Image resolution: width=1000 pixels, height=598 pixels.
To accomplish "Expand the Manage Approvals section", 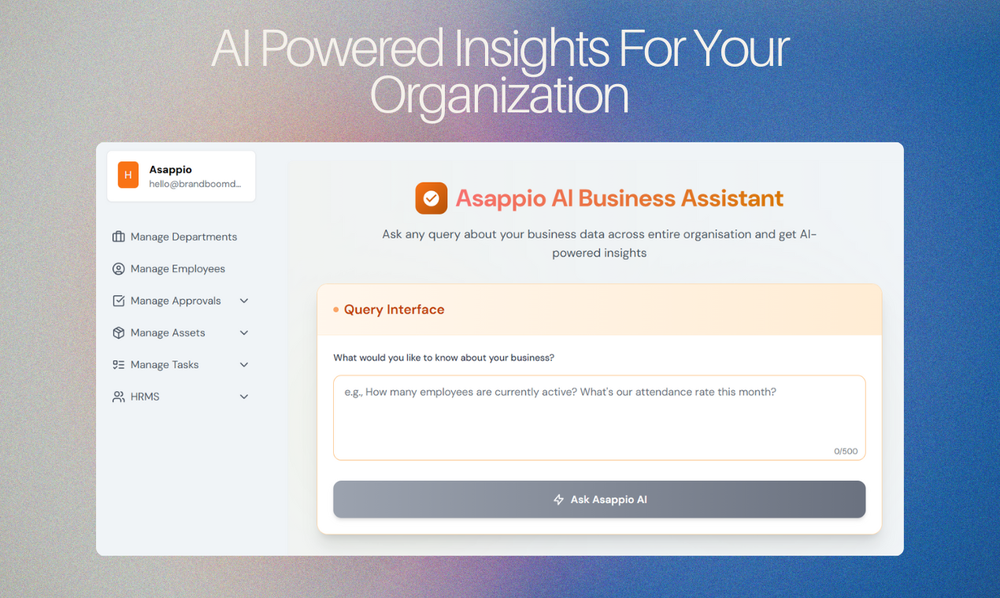I will (x=244, y=300).
